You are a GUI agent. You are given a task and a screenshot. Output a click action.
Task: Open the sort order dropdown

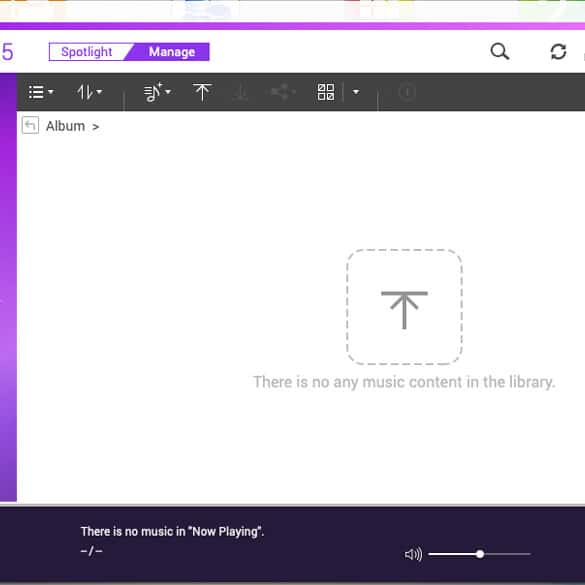pyautogui.click(x=89, y=92)
